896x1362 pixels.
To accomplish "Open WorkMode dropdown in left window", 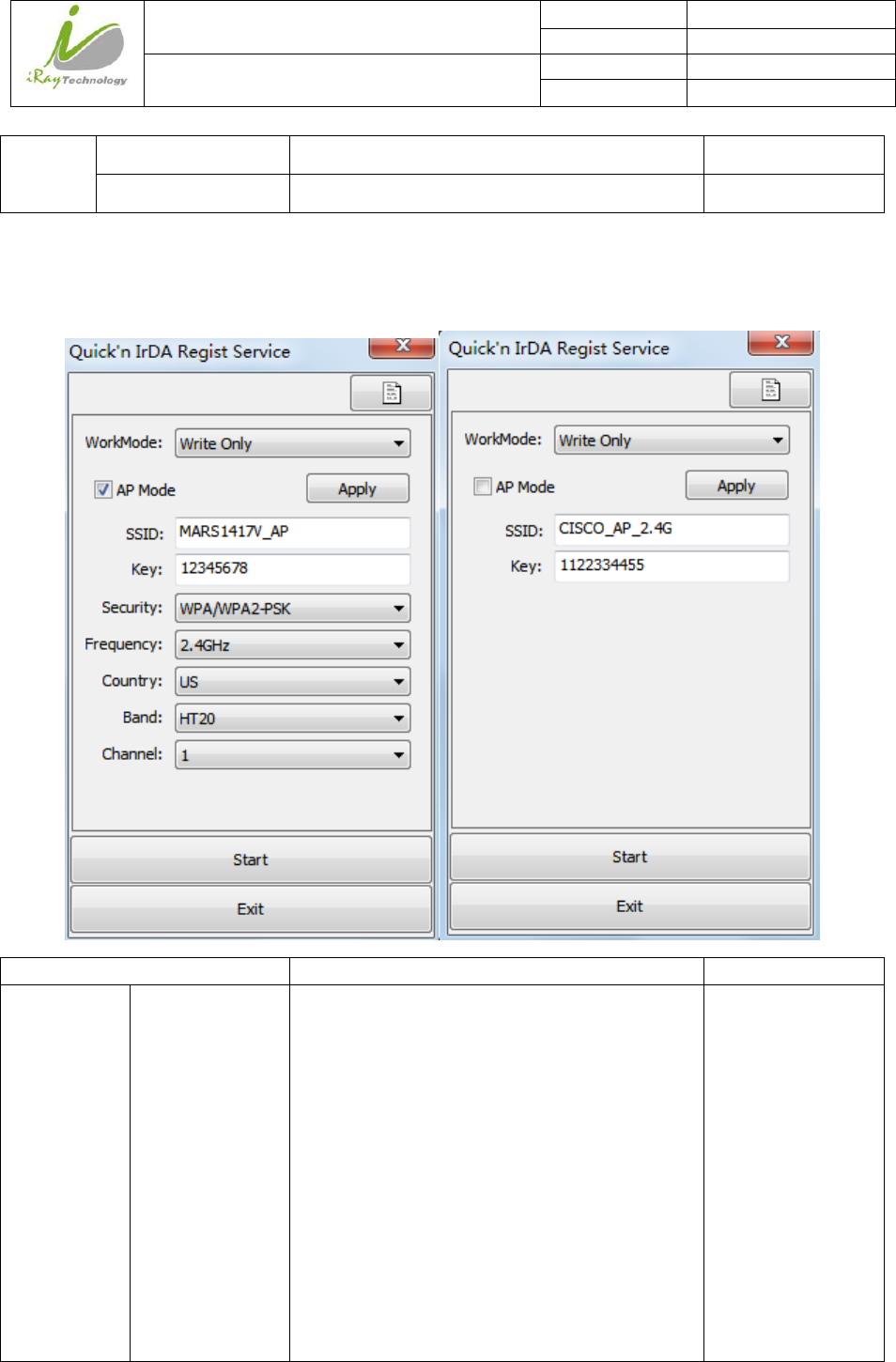I will click(293, 443).
